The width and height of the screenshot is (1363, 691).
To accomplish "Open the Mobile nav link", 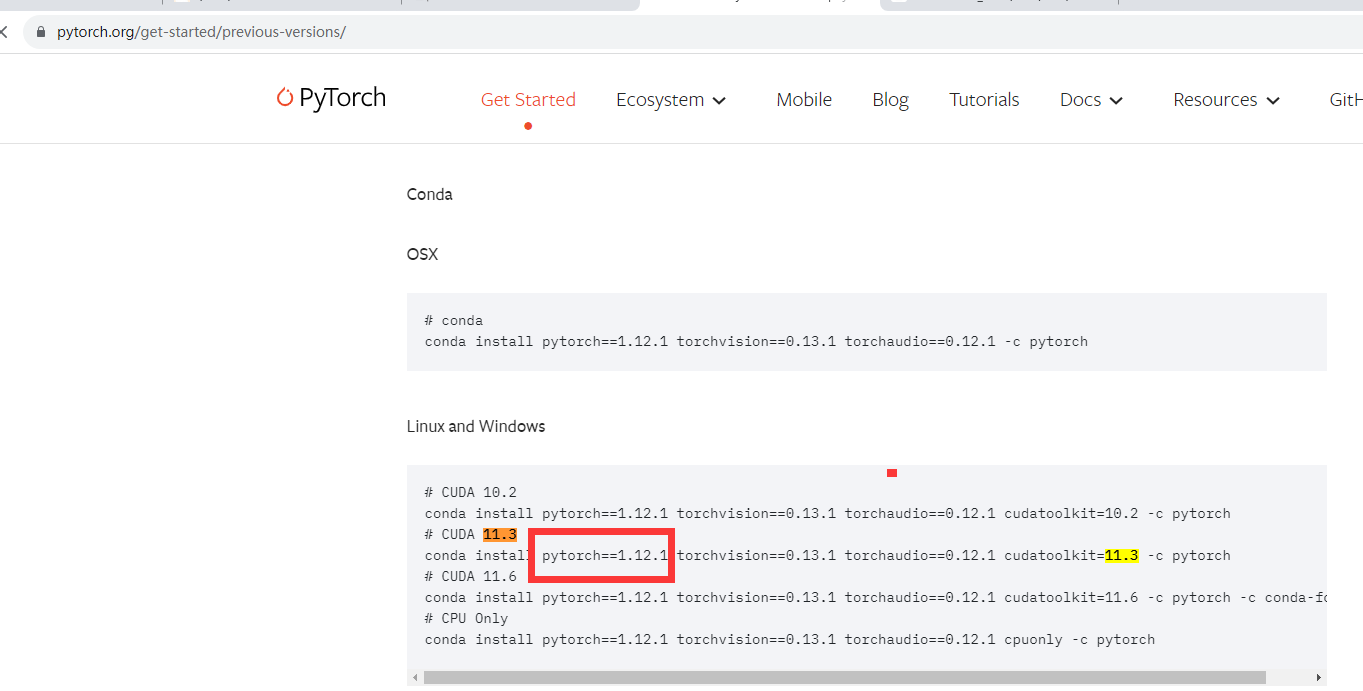I will pyautogui.click(x=804, y=100).
